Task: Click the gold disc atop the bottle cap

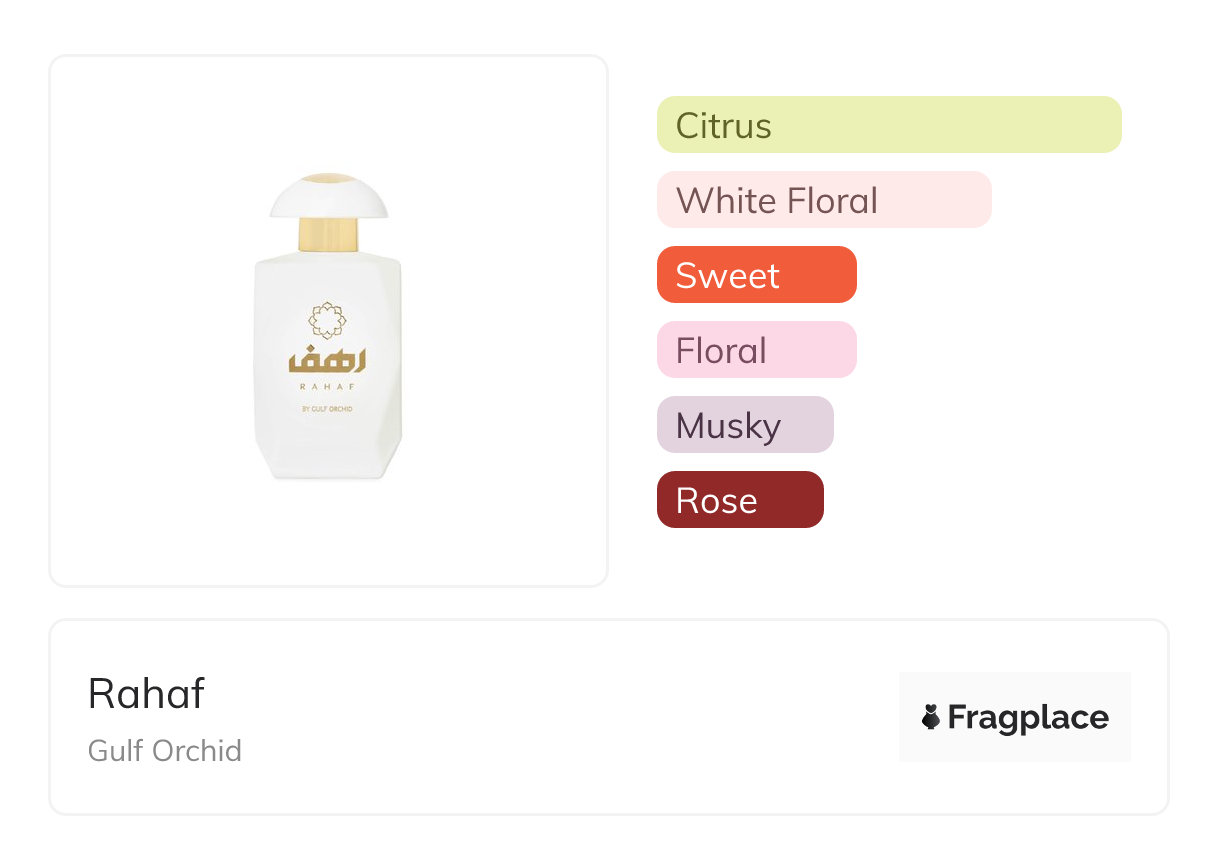Action: coord(327,178)
